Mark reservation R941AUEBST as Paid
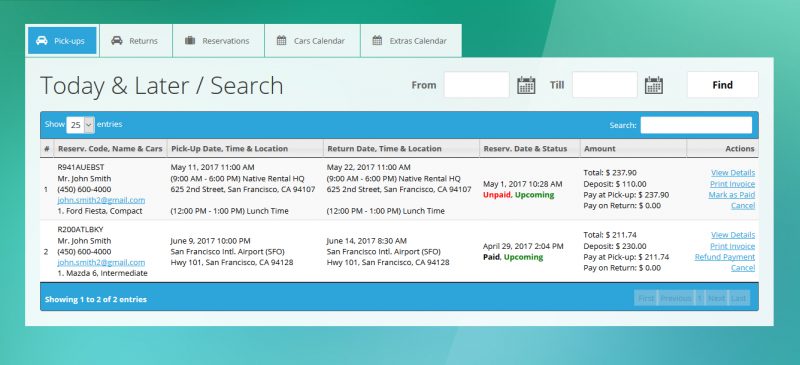 [732, 194]
